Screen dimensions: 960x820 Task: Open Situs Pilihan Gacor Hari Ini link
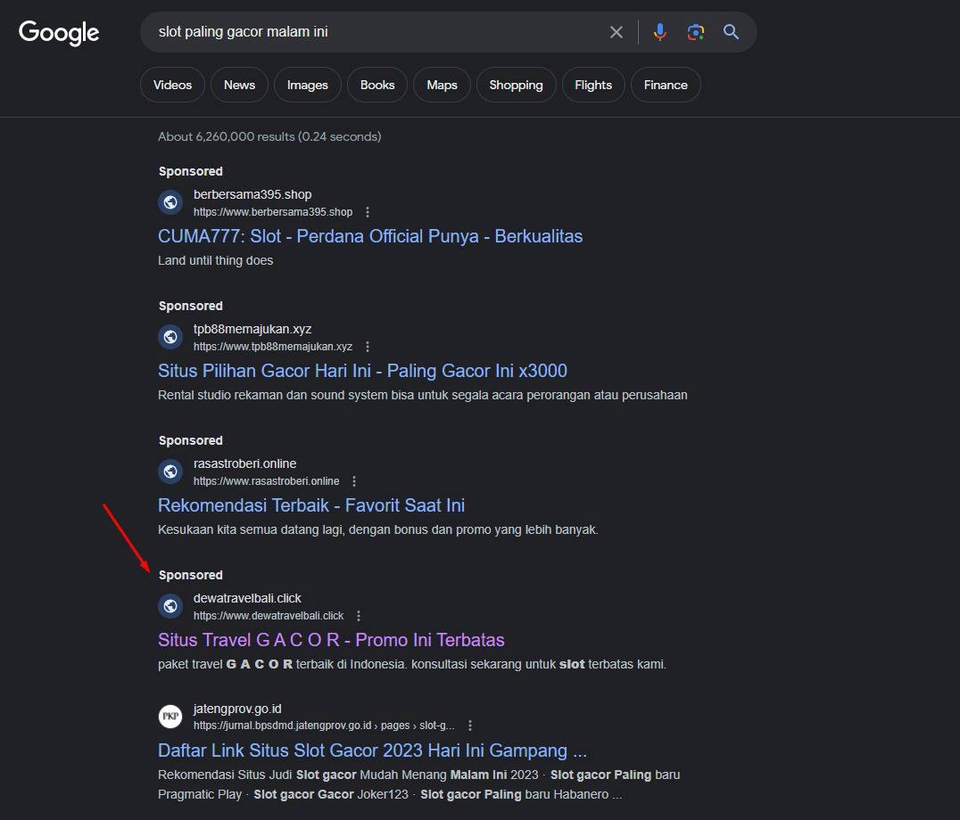[362, 371]
